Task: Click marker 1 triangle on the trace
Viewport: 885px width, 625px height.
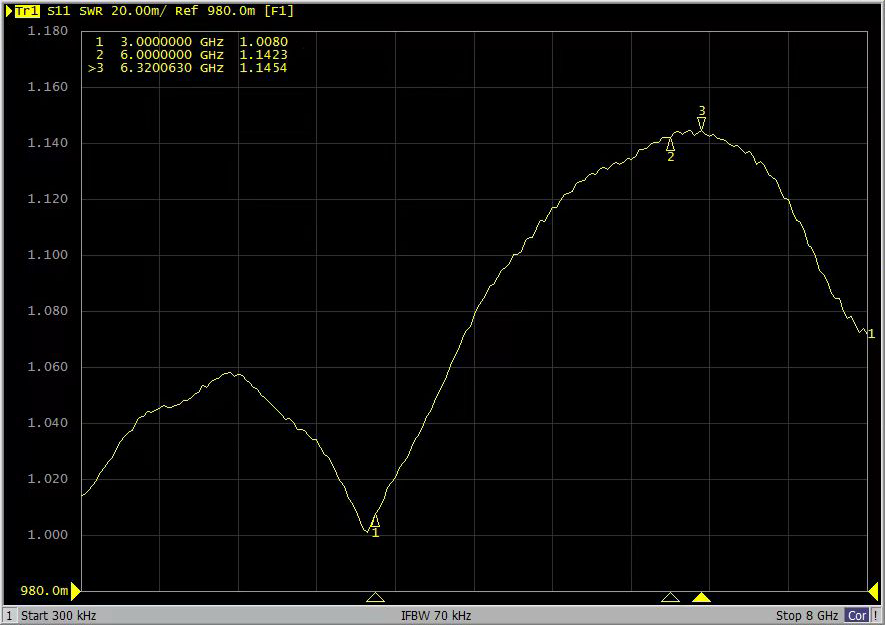Action: 375,520
